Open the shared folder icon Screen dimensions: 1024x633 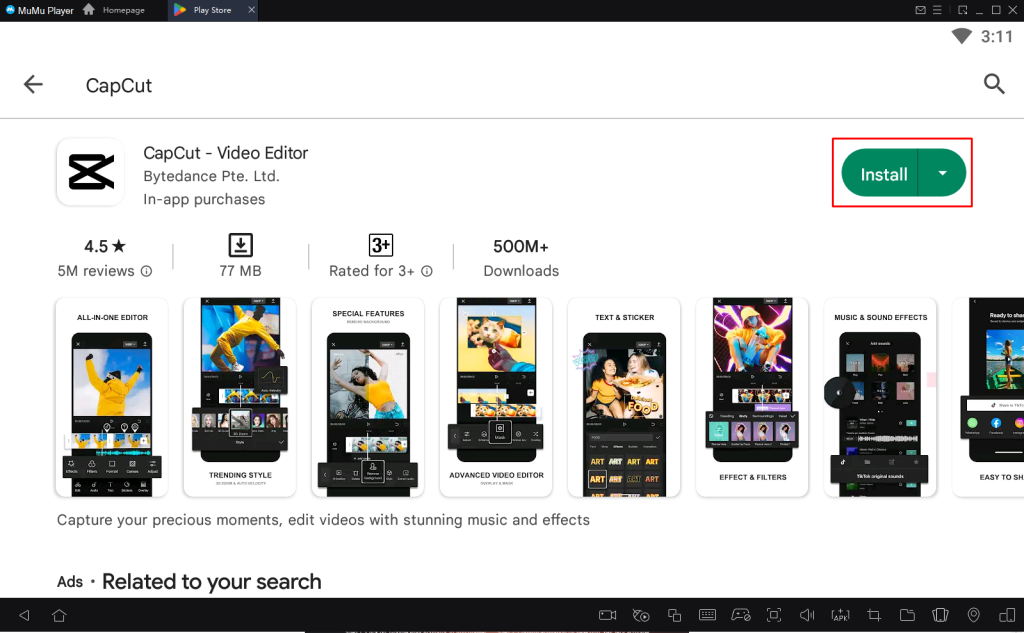(907, 615)
